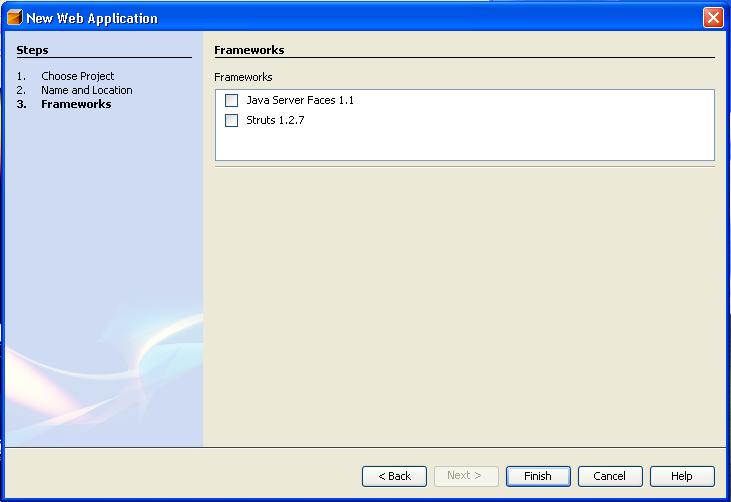Screen dimensions: 731x502
Task: Go back with the < Back button
Action: coord(394,476)
